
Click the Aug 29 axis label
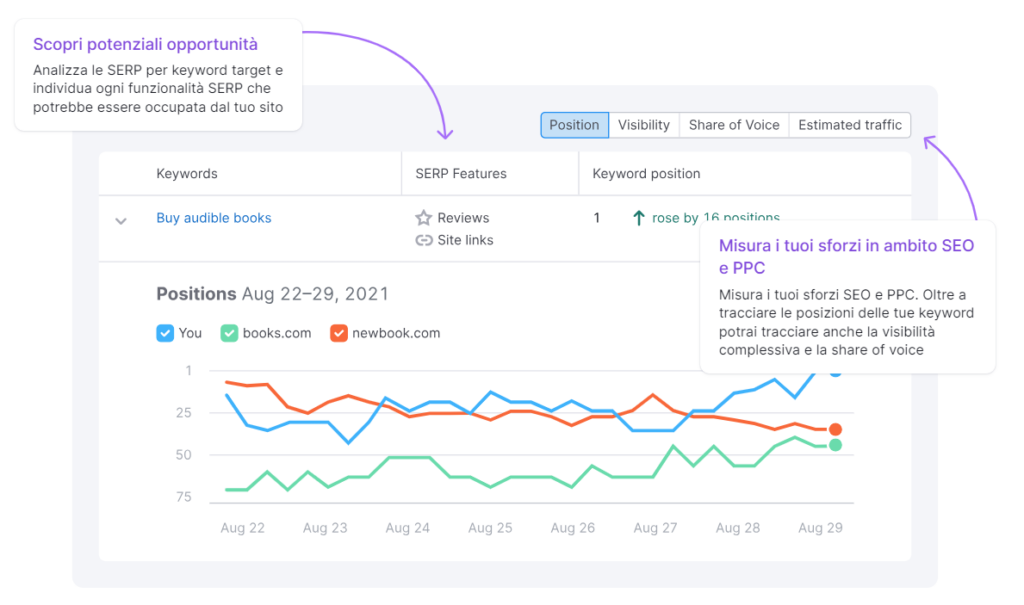point(820,527)
